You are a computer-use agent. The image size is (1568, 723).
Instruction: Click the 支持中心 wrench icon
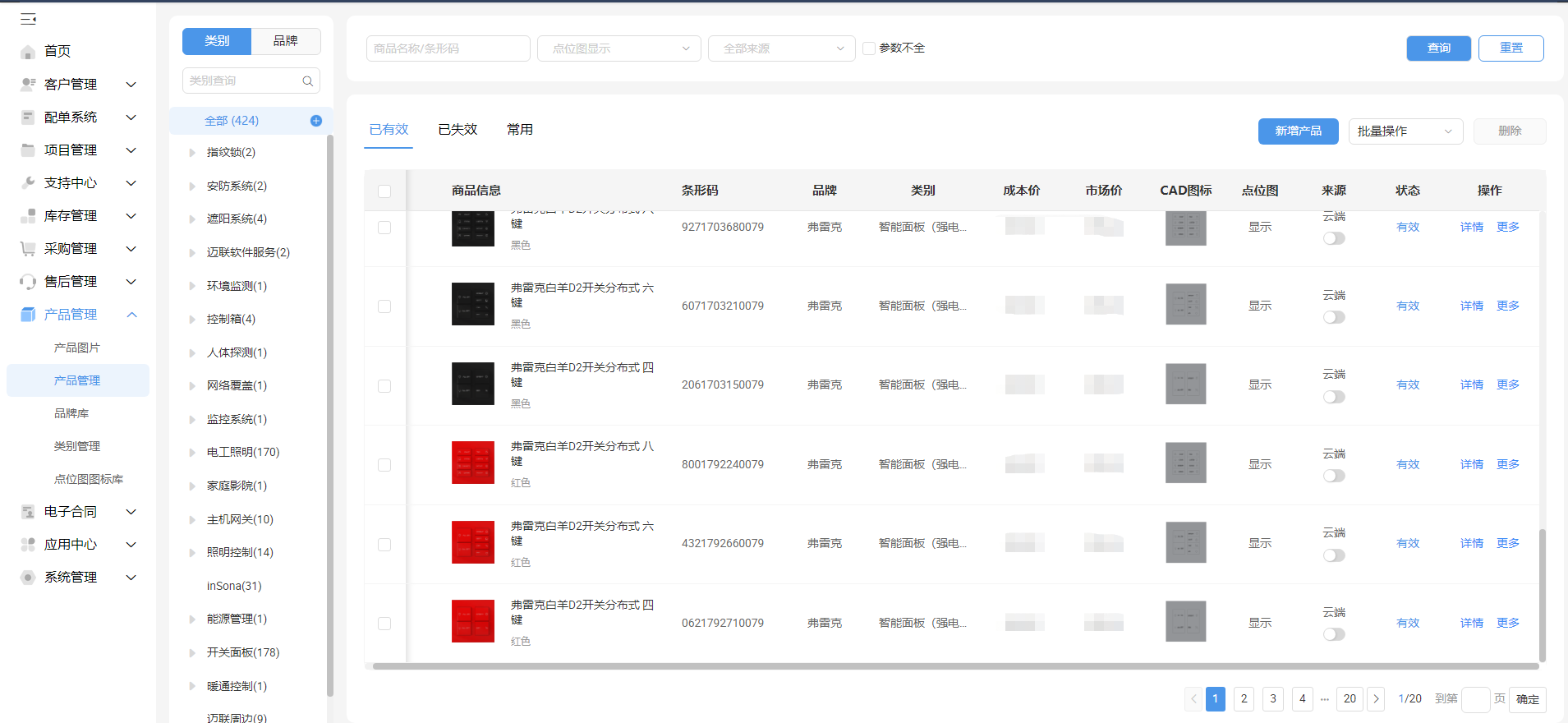click(28, 182)
